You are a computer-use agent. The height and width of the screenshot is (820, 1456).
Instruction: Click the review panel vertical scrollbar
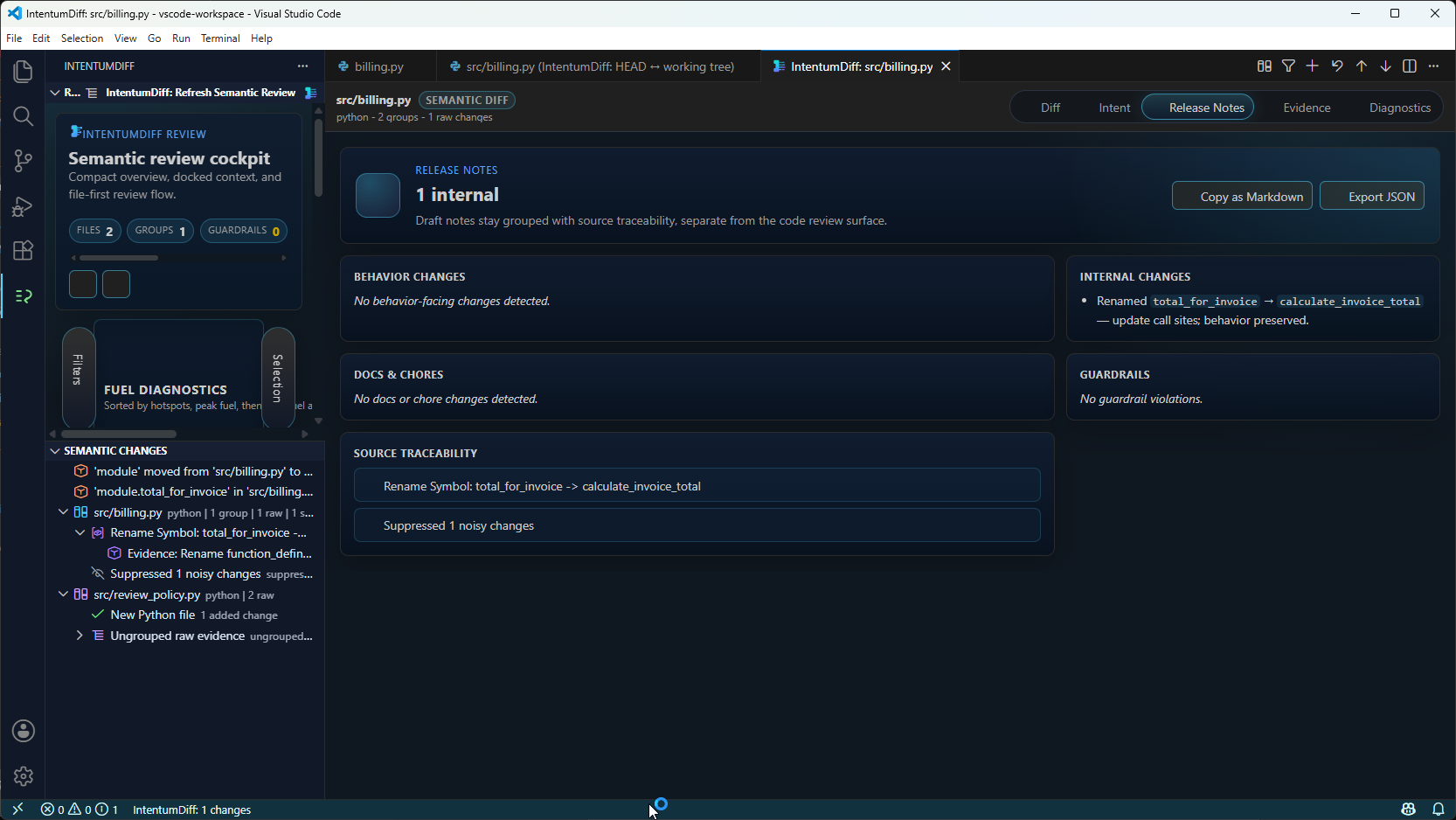pyautogui.click(x=318, y=157)
